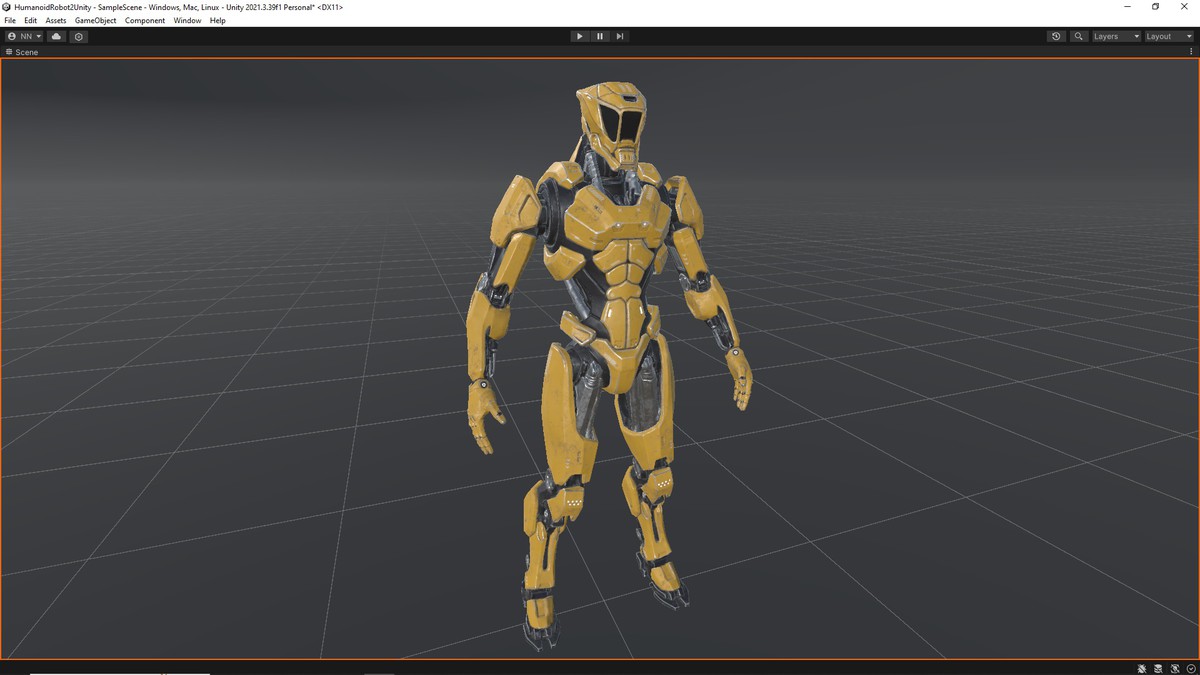Open the debug attach icon in status bar

1141,668
